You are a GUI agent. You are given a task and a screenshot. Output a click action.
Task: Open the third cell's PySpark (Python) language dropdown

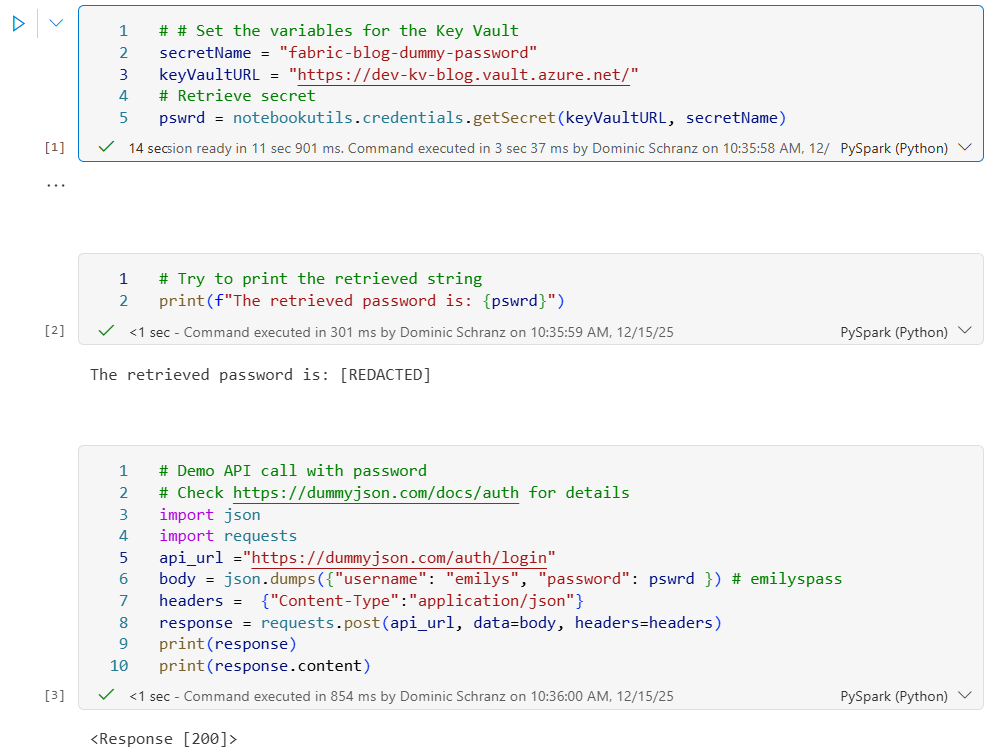(964, 696)
